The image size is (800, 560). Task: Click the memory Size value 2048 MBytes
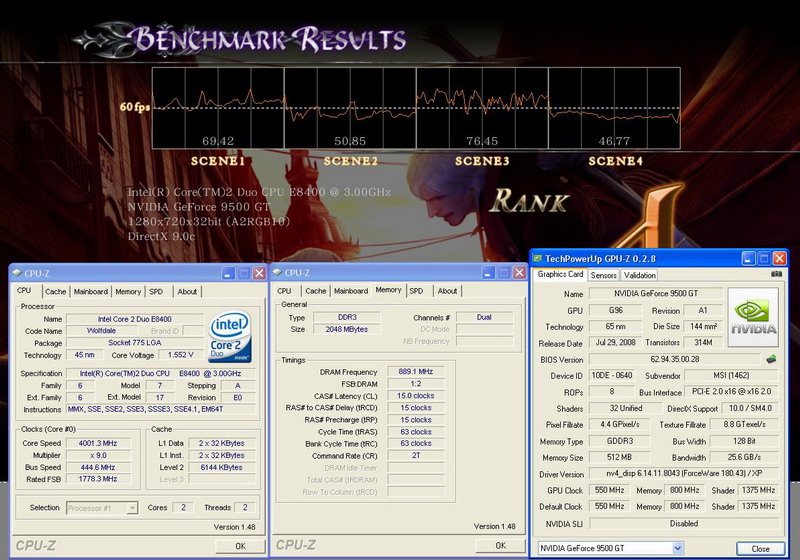click(x=347, y=329)
